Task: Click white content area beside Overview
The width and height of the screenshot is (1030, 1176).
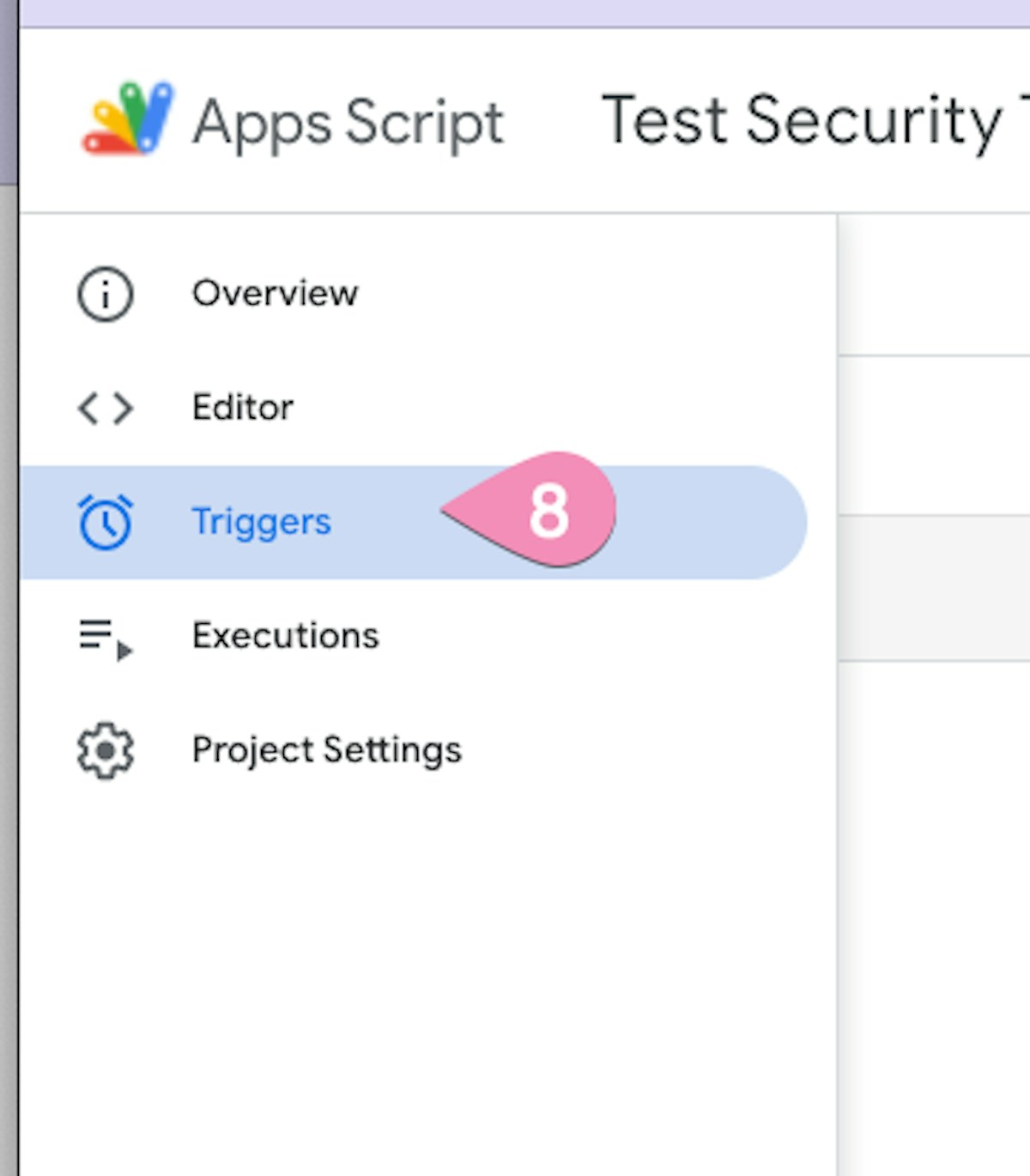Action: [936, 285]
